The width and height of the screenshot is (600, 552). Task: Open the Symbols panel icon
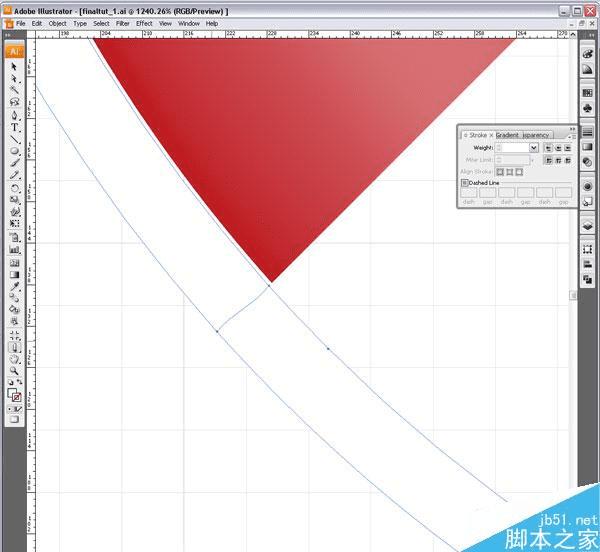(x=587, y=108)
